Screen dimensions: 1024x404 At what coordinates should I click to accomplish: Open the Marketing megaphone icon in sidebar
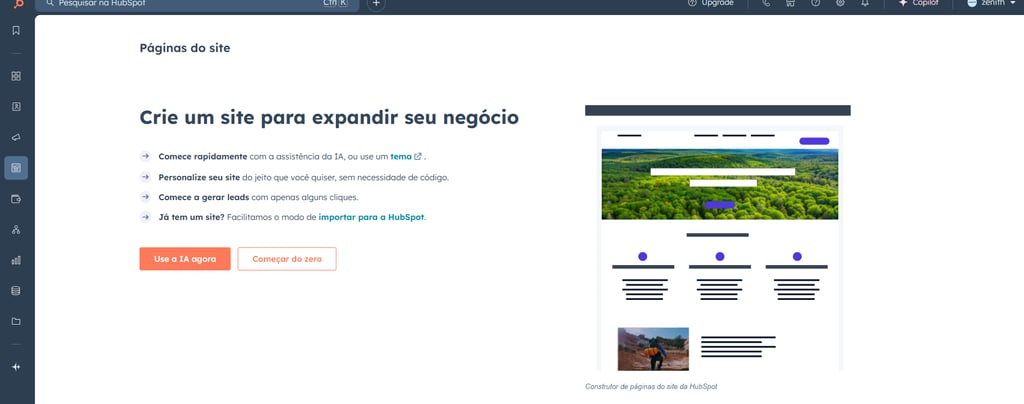pos(16,137)
